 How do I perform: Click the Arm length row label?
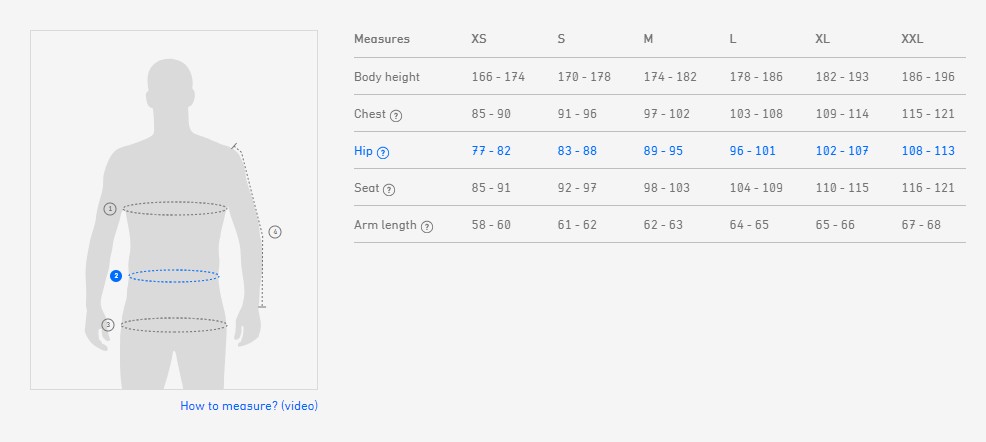[385, 225]
